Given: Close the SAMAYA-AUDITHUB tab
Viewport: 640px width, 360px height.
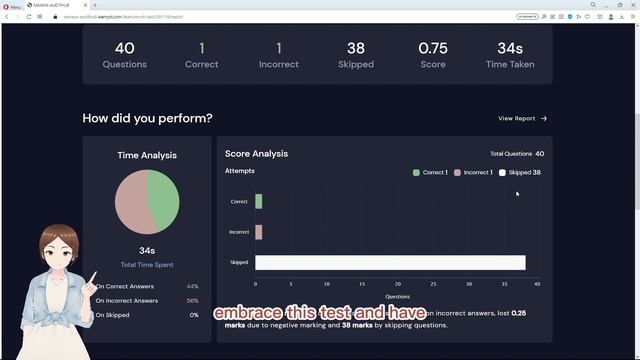Looking at the screenshot, I should point(85,5).
